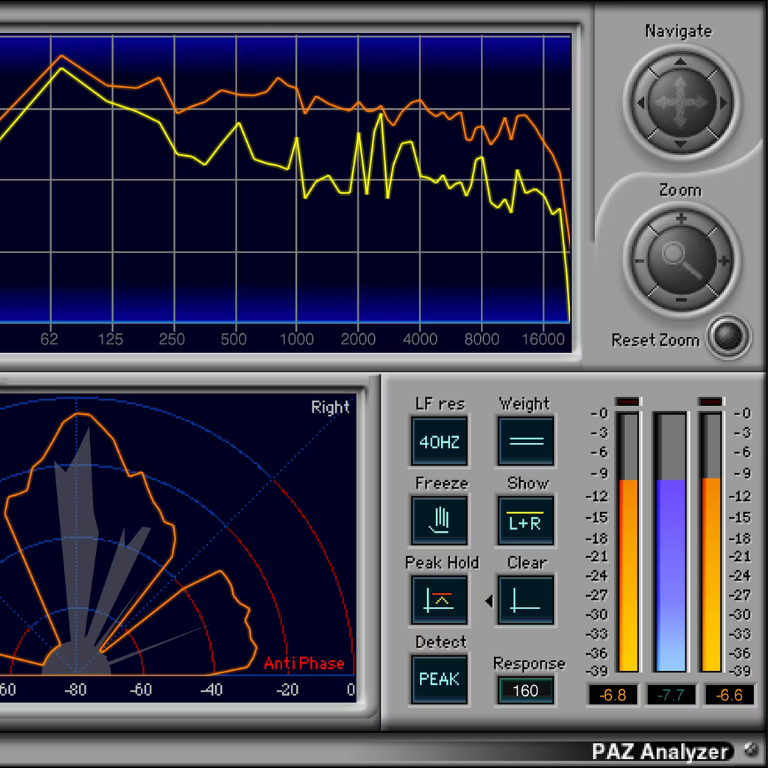
Task: Click the magnifier in the Zoom pad center
Action: point(681,260)
